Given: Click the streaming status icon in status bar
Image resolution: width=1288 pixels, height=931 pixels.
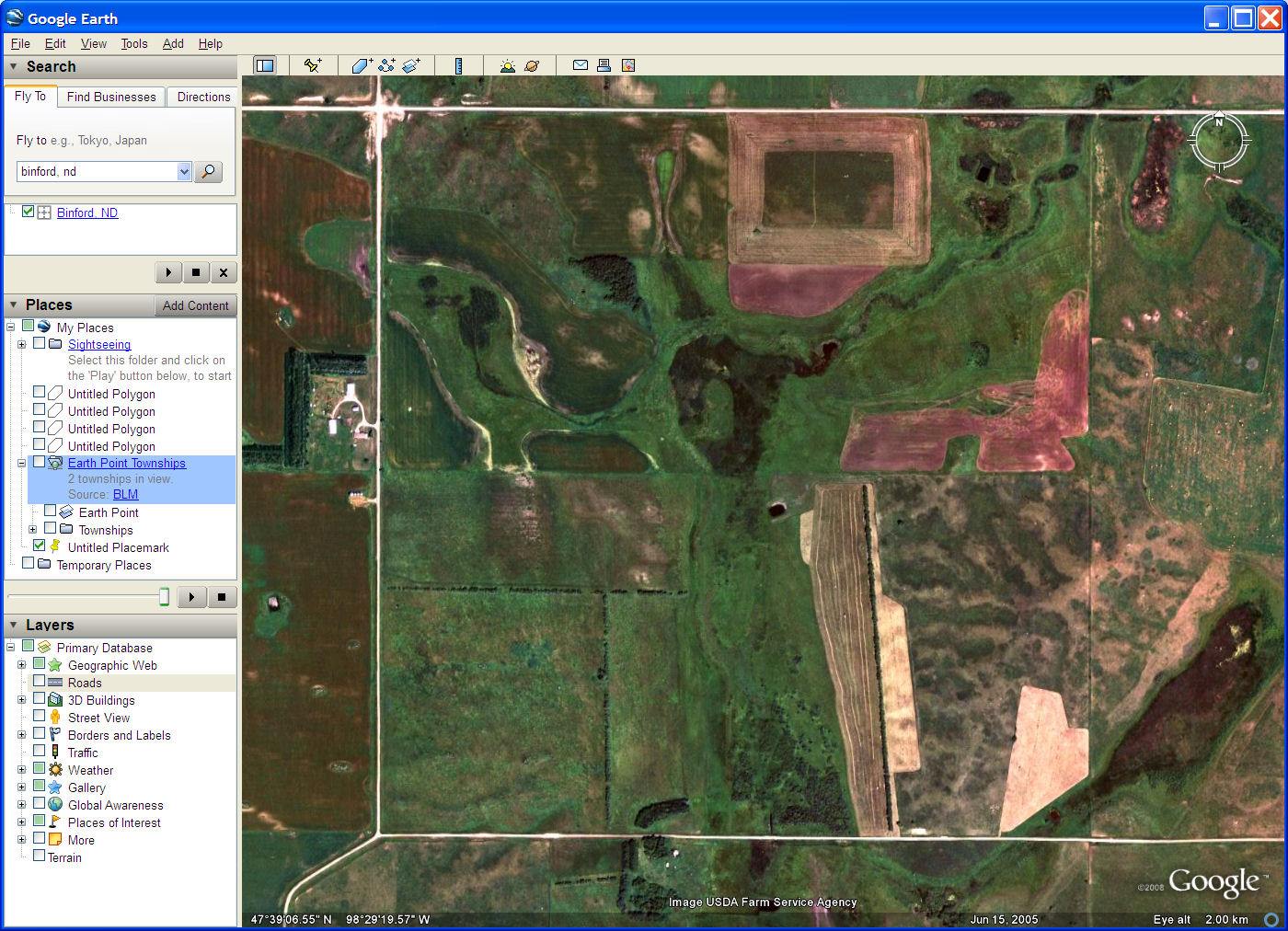Looking at the screenshot, I should pos(1271,919).
